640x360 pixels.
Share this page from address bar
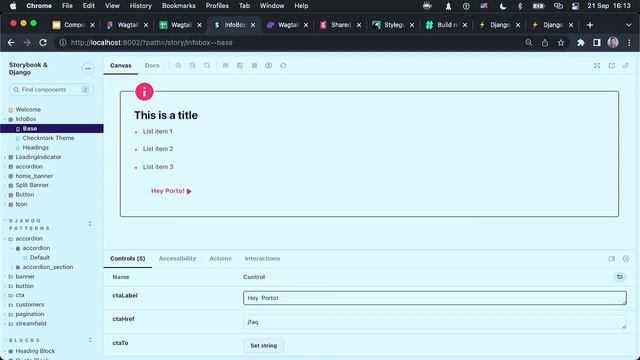545,42
